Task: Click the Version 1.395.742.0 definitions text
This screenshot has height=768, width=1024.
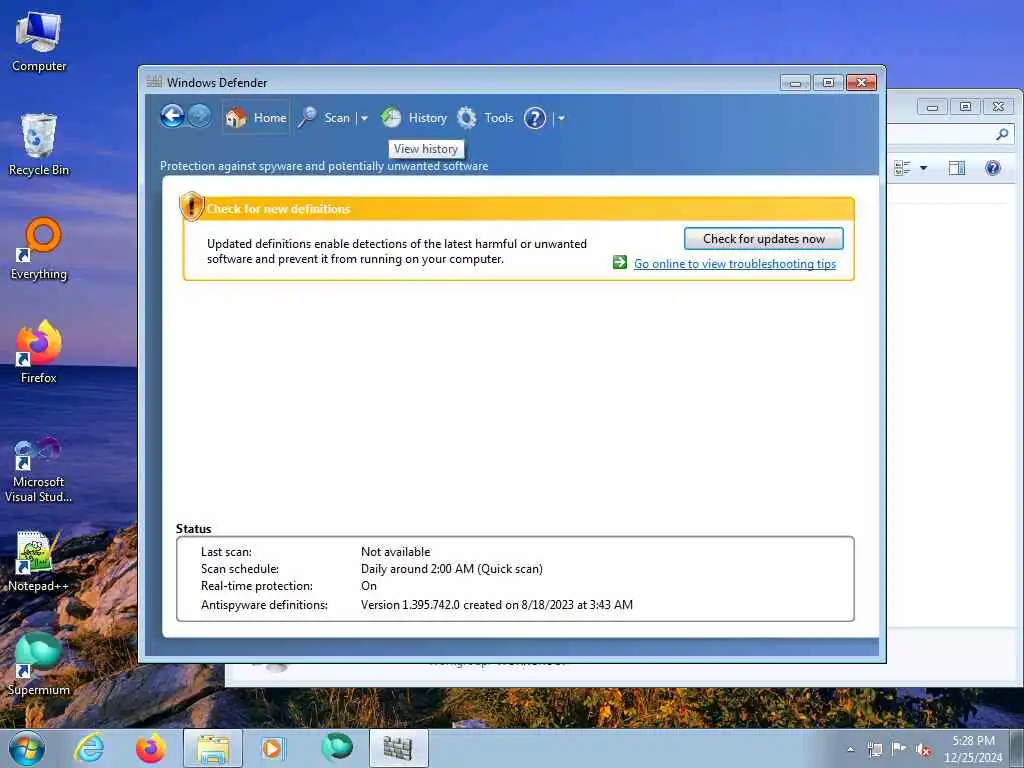Action: tap(497, 605)
